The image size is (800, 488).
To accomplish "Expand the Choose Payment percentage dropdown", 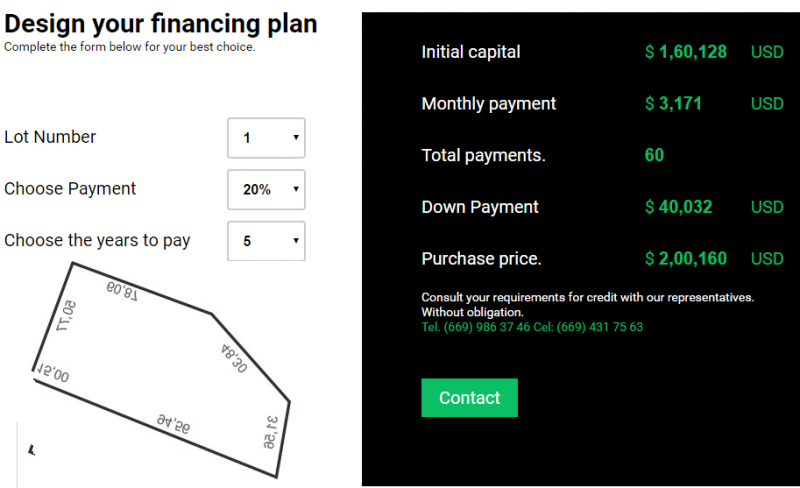I will tap(266, 190).
